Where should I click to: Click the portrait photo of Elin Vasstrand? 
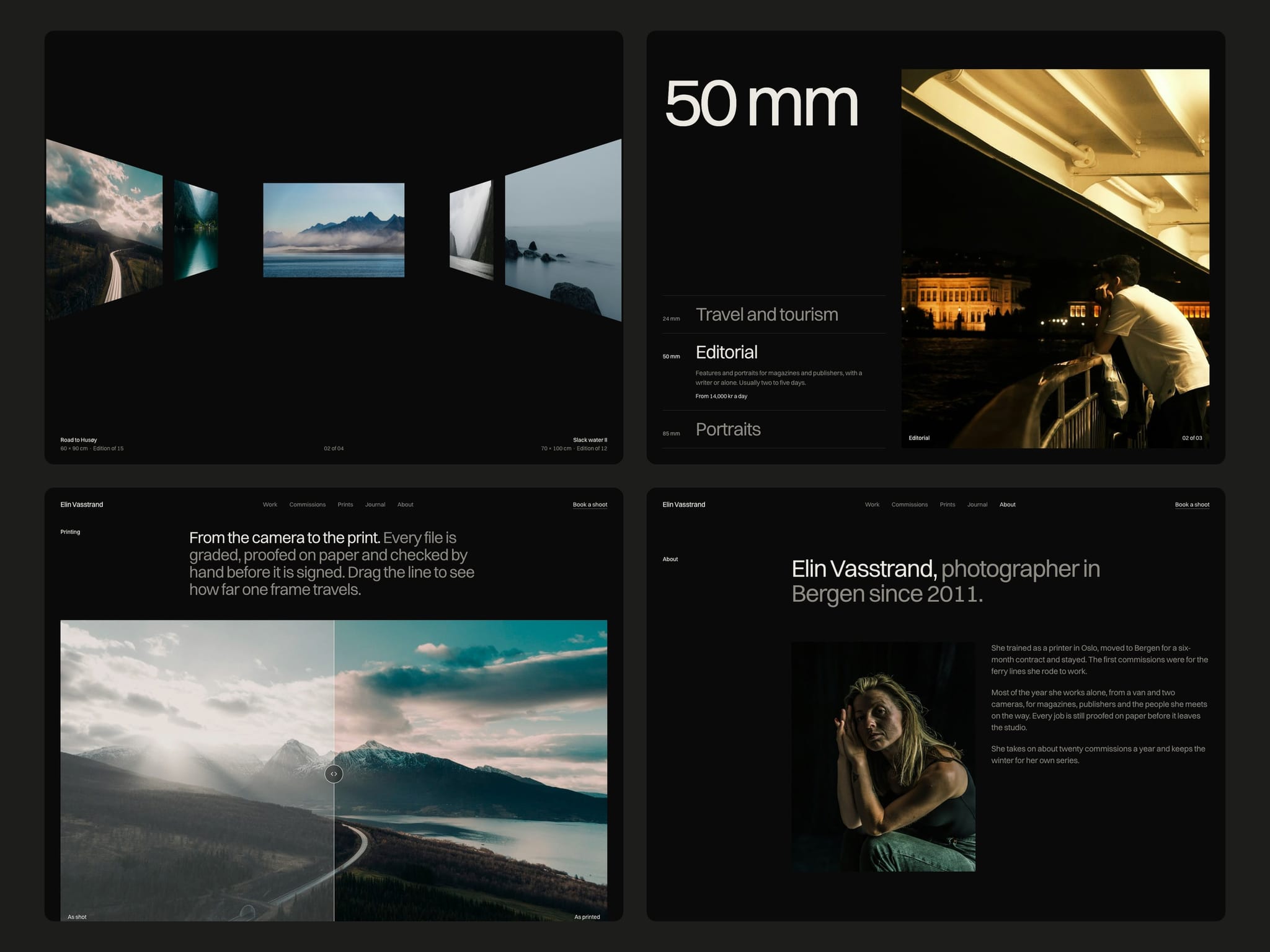pos(883,757)
